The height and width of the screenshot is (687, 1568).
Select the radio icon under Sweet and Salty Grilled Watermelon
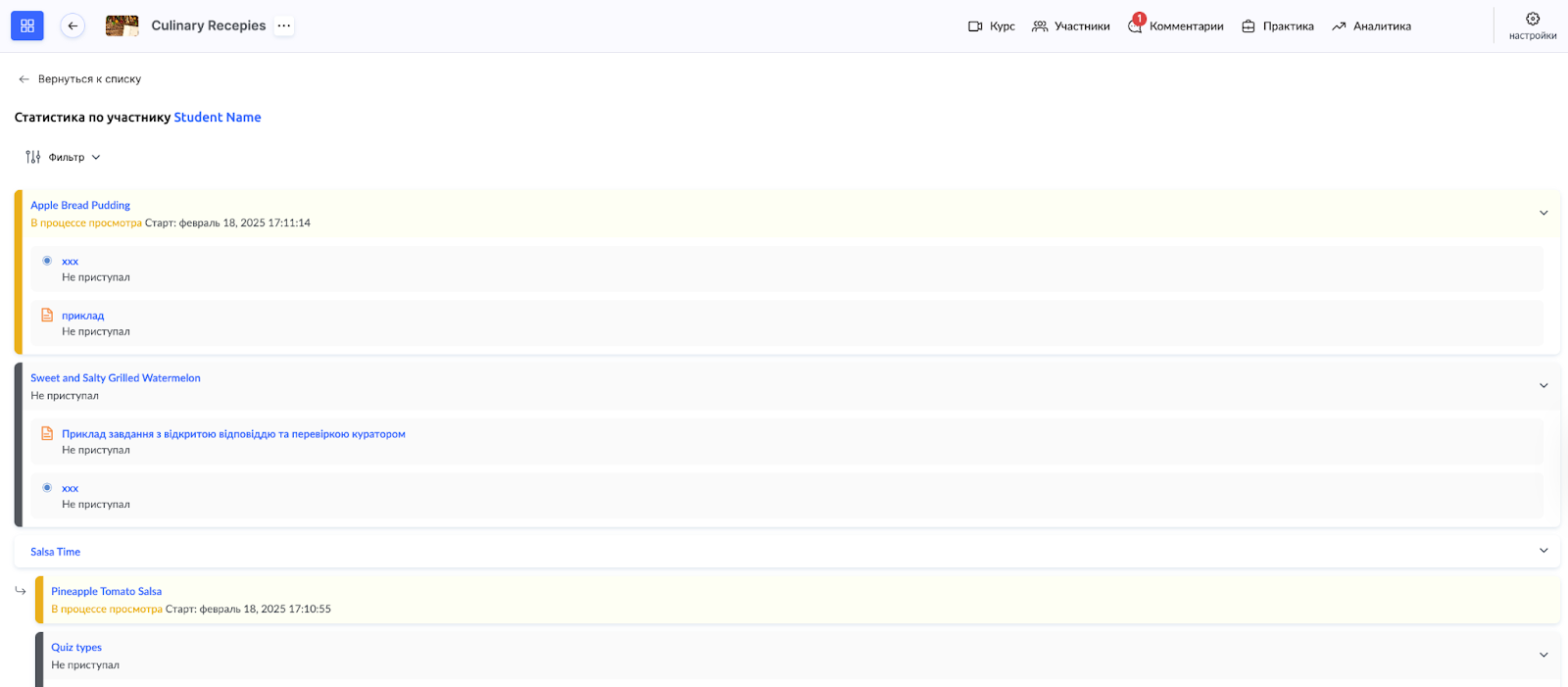(47, 488)
